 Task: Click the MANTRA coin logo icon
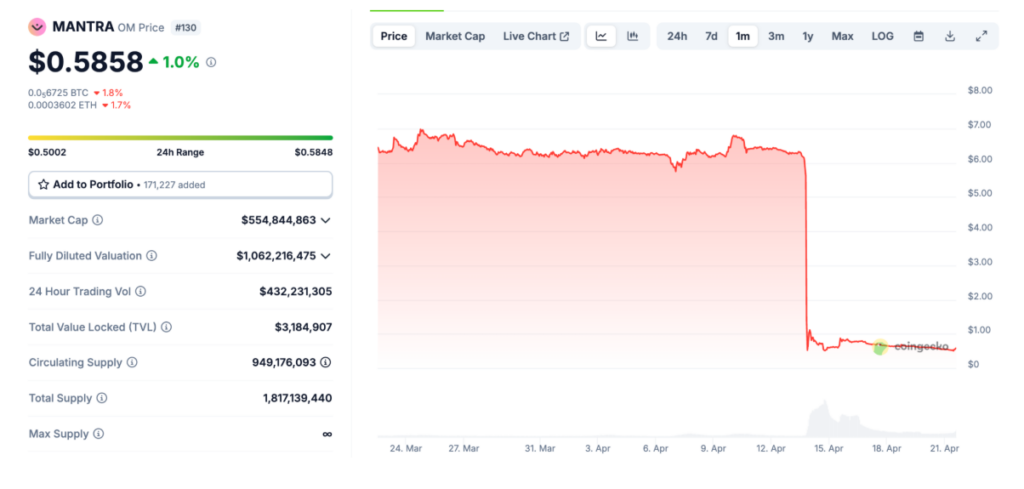37,27
